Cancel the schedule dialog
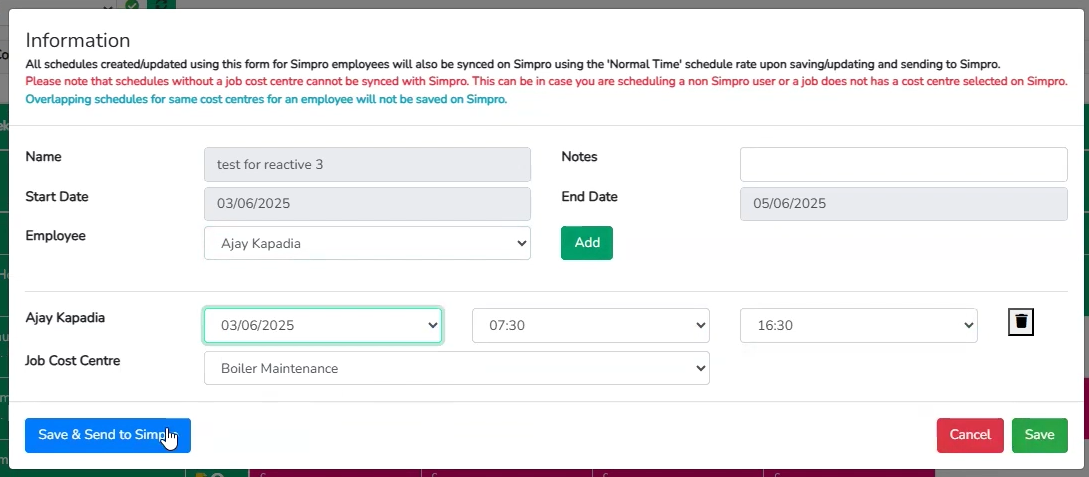The height and width of the screenshot is (477, 1089). click(x=970, y=435)
